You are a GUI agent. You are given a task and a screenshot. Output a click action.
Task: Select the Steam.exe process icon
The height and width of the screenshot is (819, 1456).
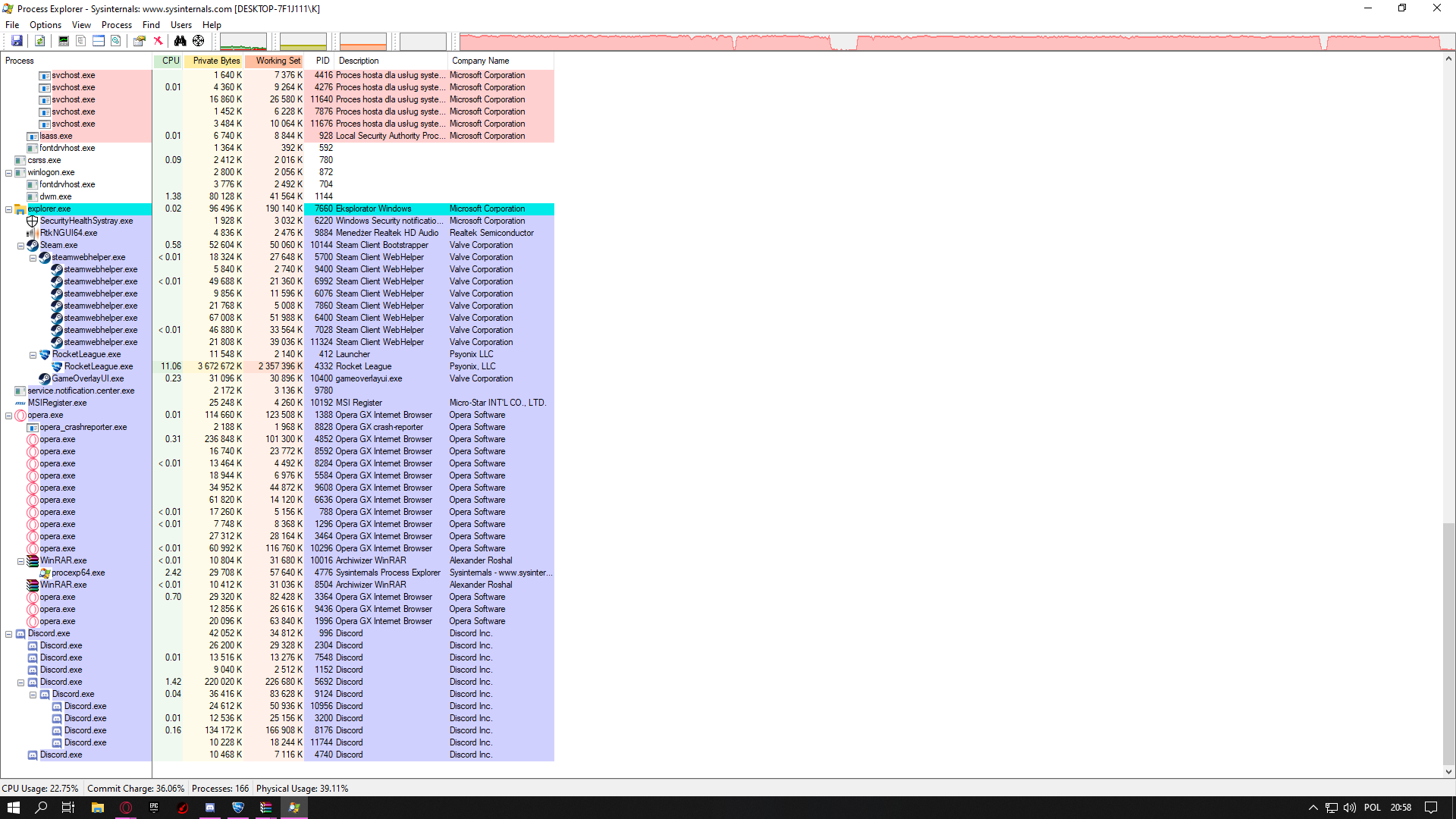pos(33,246)
